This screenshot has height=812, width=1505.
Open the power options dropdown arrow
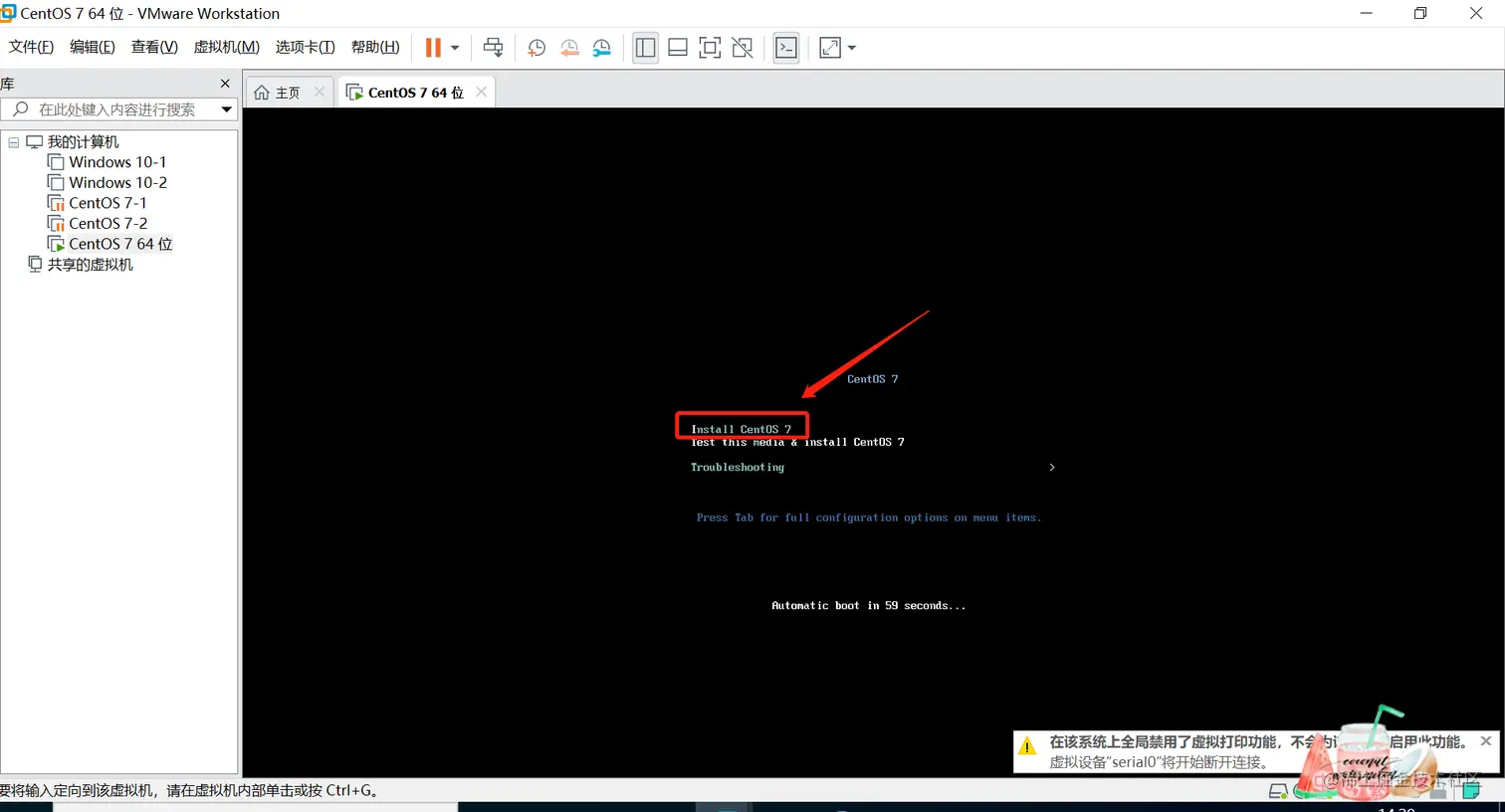pos(455,48)
